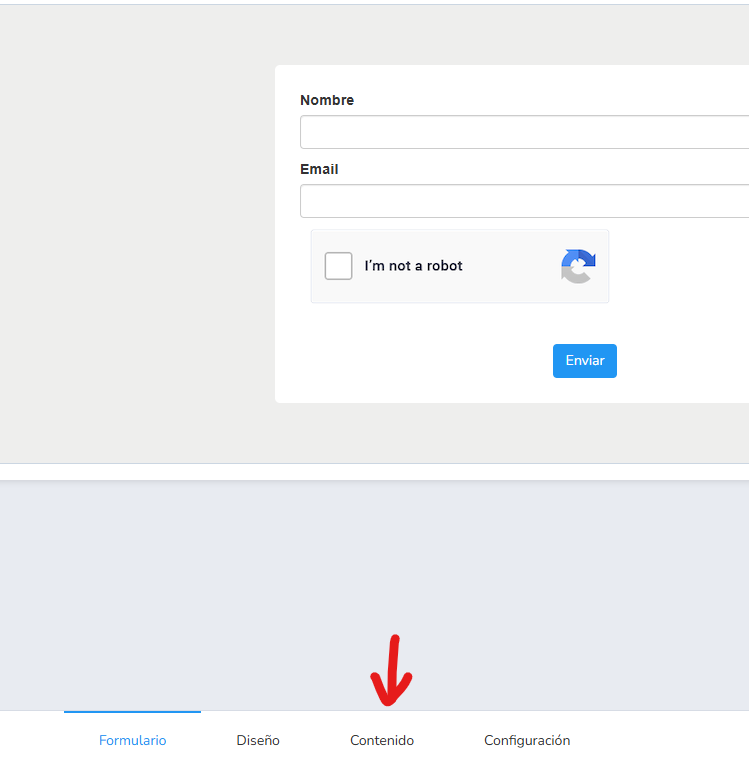Screen dimensions: 749x763
Task: Go to the Configuración tab
Action: point(527,741)
